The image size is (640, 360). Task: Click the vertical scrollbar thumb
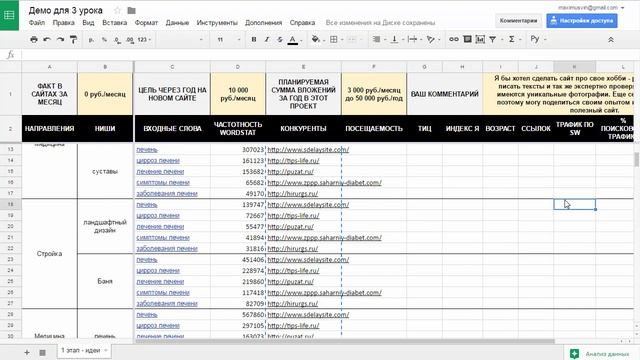pyautogui.click(x=636, y=159)
